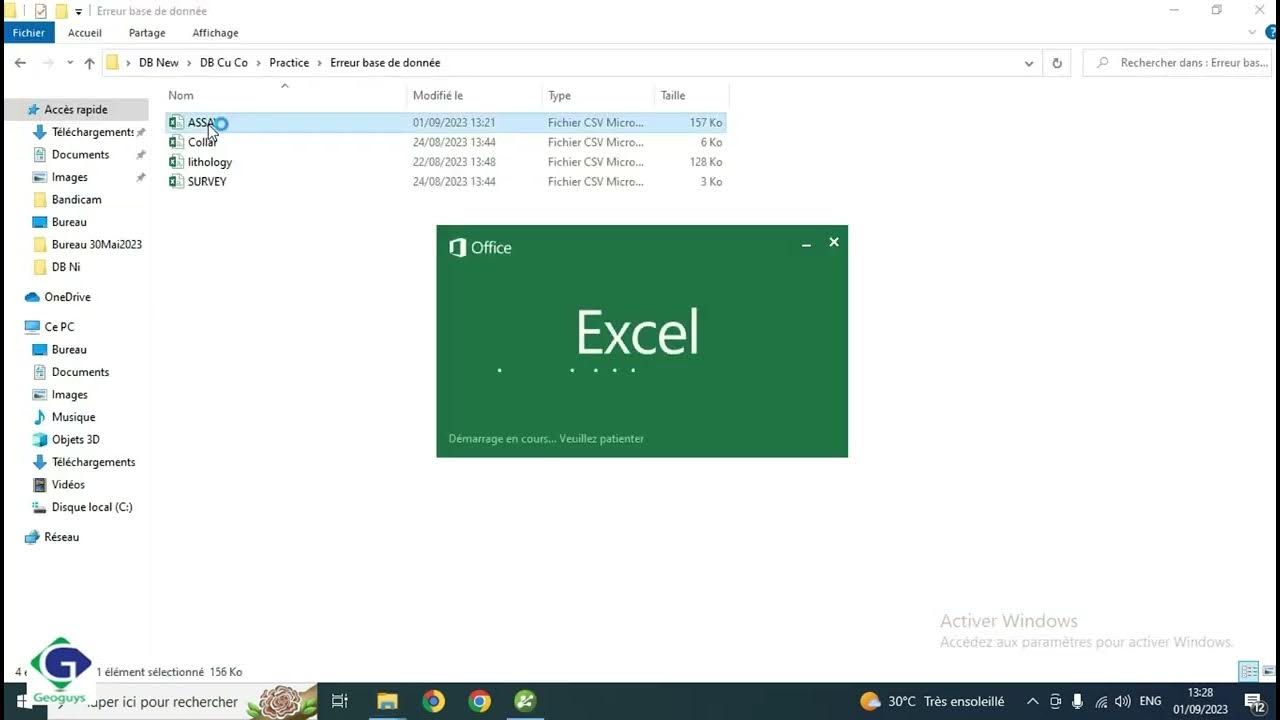Viewport: 1280px width, 720px height.
Task: Open Images under Accès rapide
Action: click(70, 177)
